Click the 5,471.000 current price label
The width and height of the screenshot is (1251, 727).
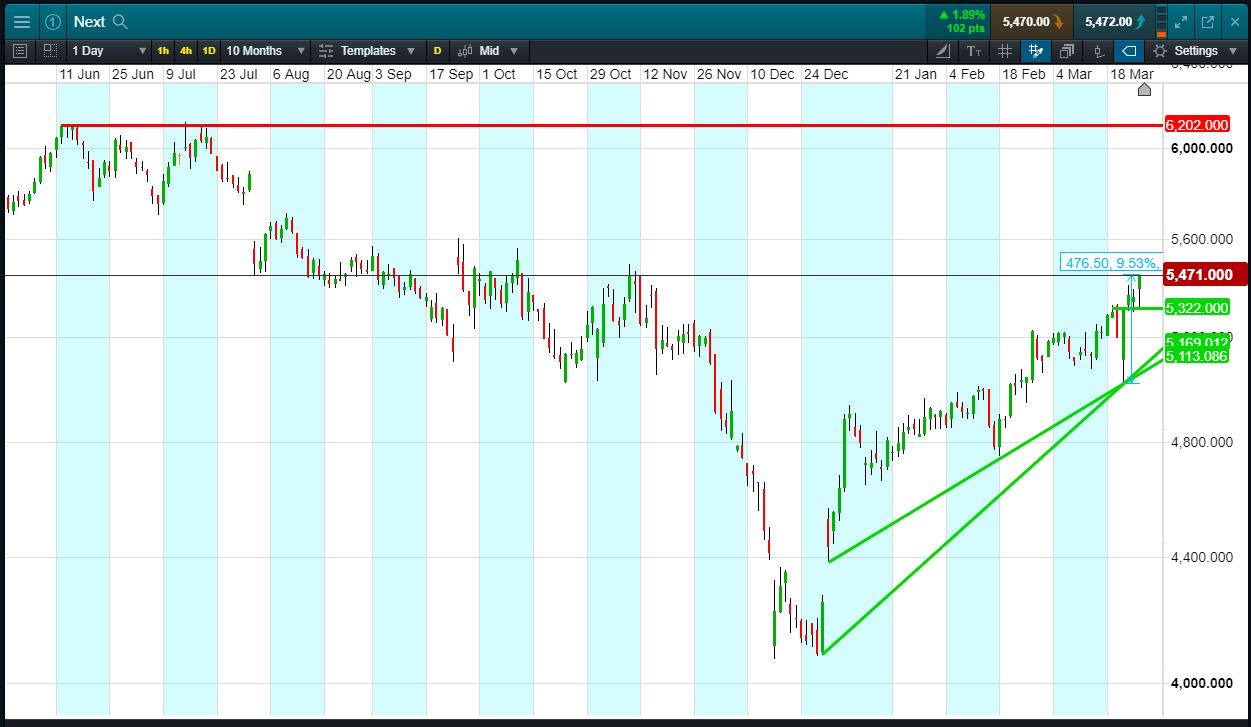[x=1204, y=274]
